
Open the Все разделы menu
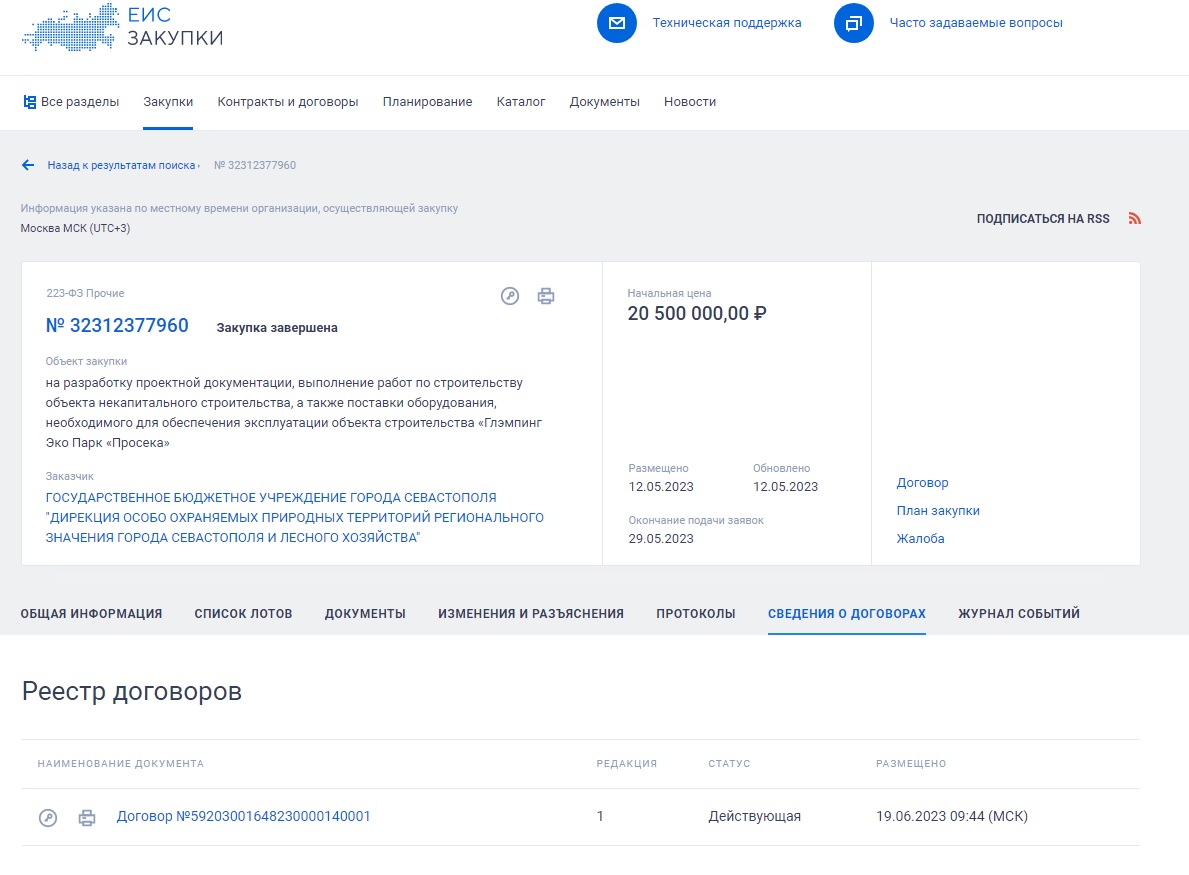click(x=71, y=102)
